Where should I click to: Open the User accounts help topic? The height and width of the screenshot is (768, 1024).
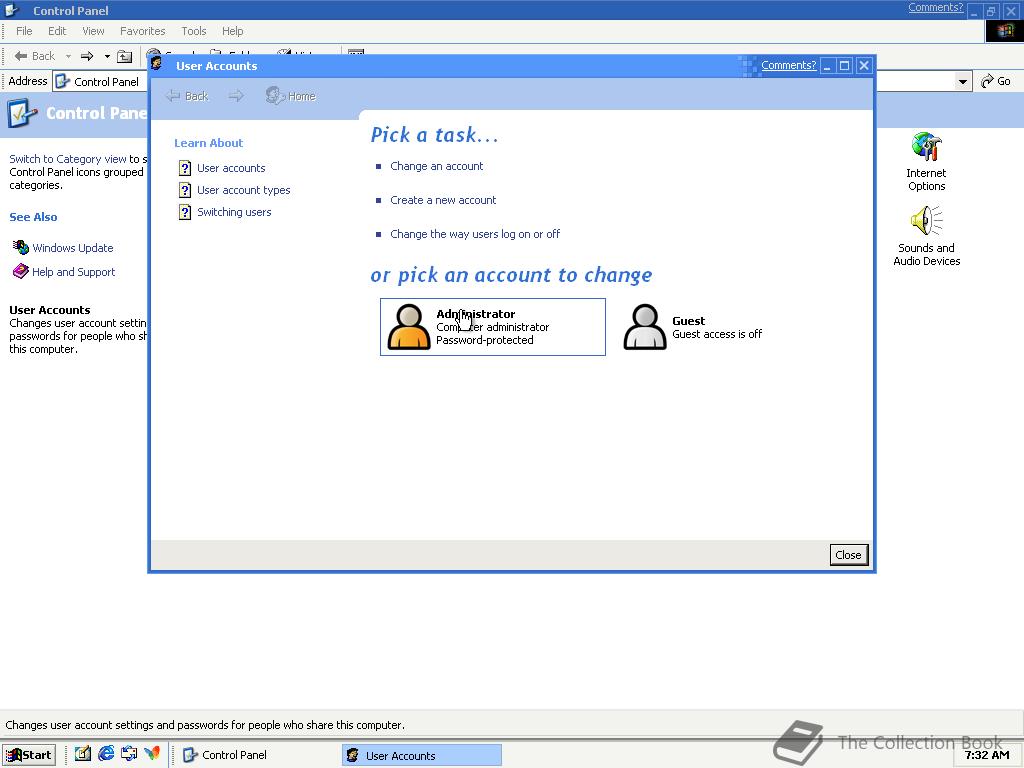click(x=231, y=168)
